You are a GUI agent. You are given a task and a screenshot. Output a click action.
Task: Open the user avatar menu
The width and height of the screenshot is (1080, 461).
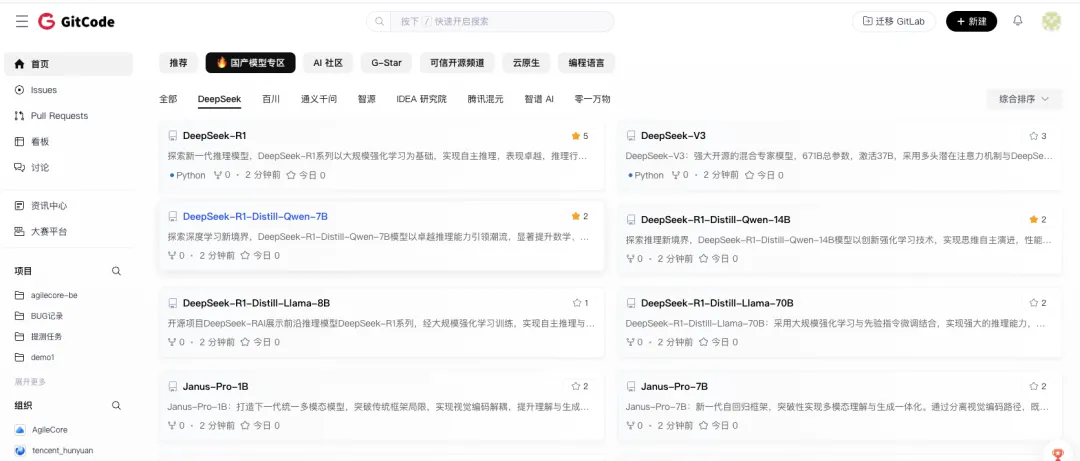pyautogui.click(x=1051, y=21)
